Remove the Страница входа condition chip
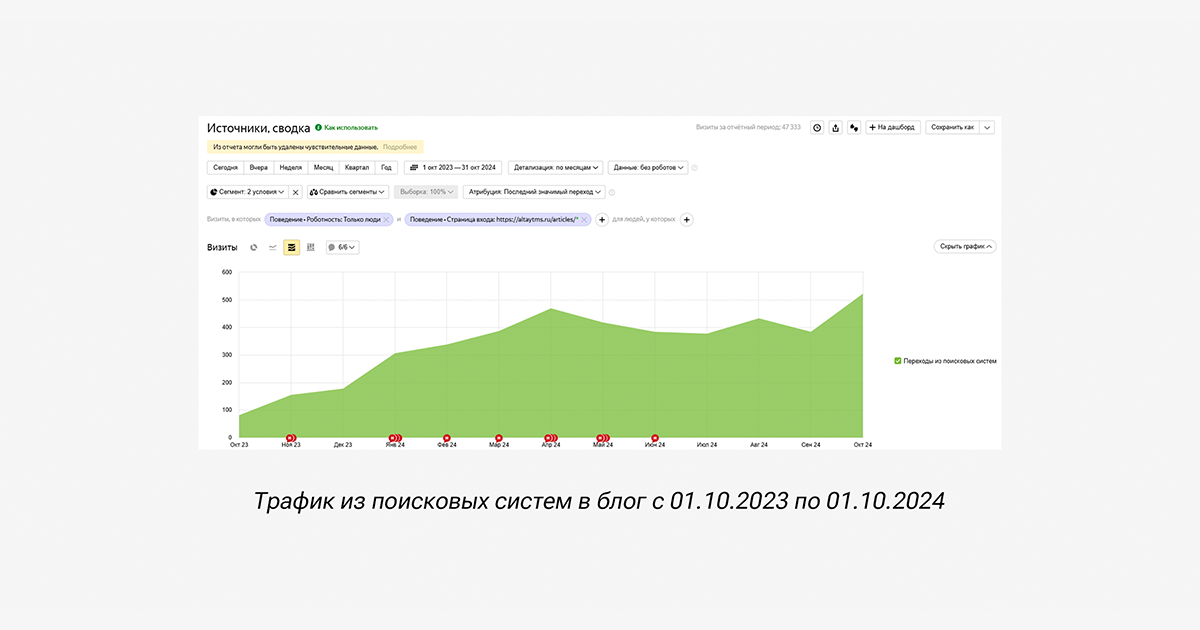 click(584, 219)
